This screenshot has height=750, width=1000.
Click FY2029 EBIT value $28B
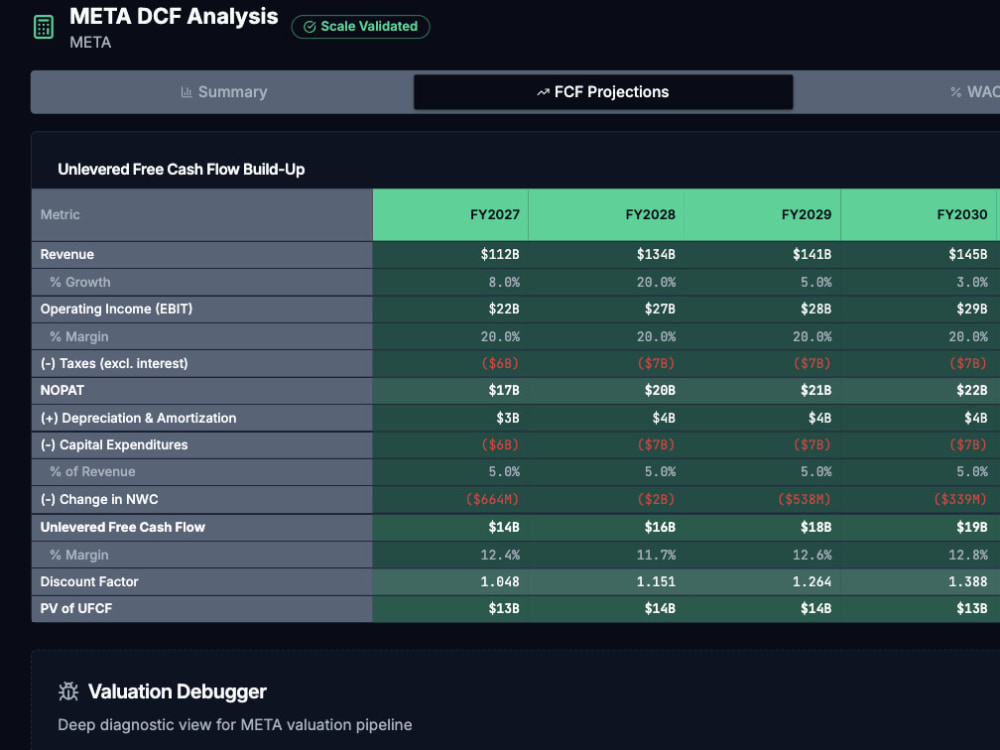tap(816, 309)
